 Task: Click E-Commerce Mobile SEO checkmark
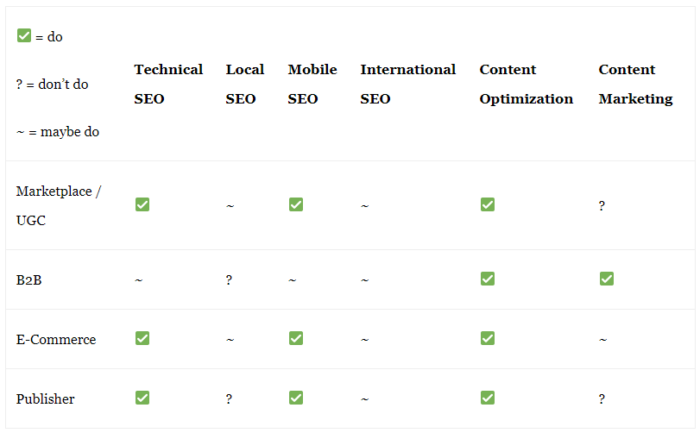pos(296,338)
